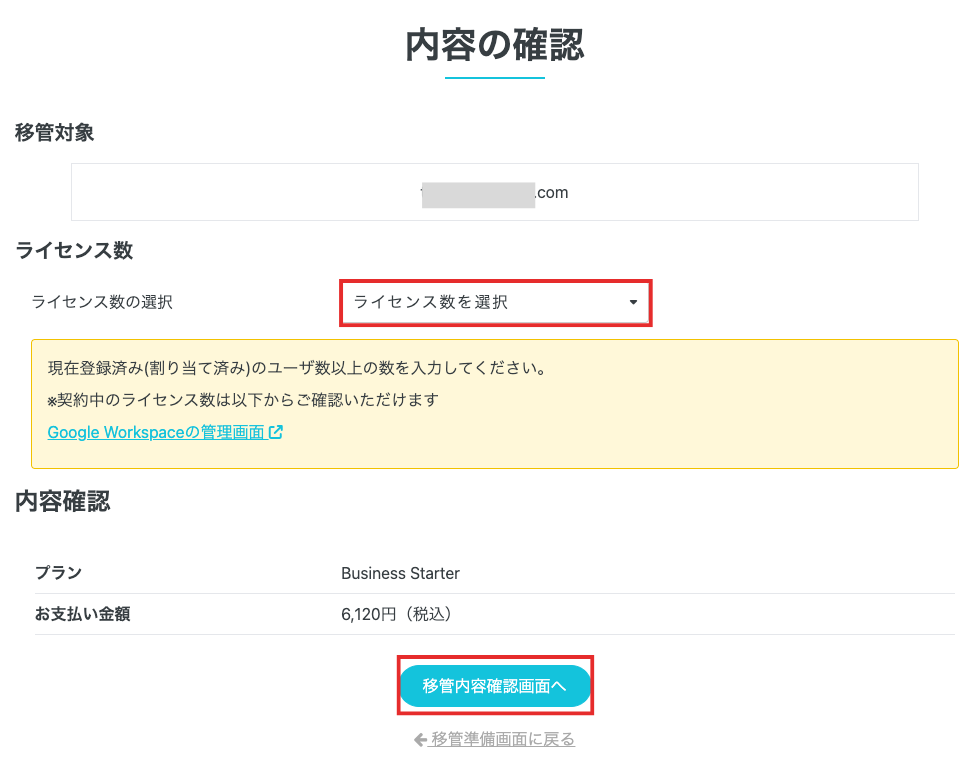Click the ライセンス数 section heading
The width and height of the screenshot is (971, 758).
74,250
